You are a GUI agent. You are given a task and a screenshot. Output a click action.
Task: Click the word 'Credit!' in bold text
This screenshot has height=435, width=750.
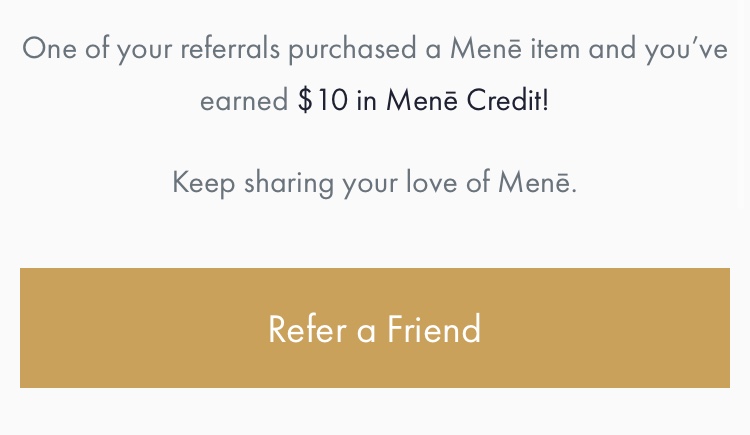(507, 100)
